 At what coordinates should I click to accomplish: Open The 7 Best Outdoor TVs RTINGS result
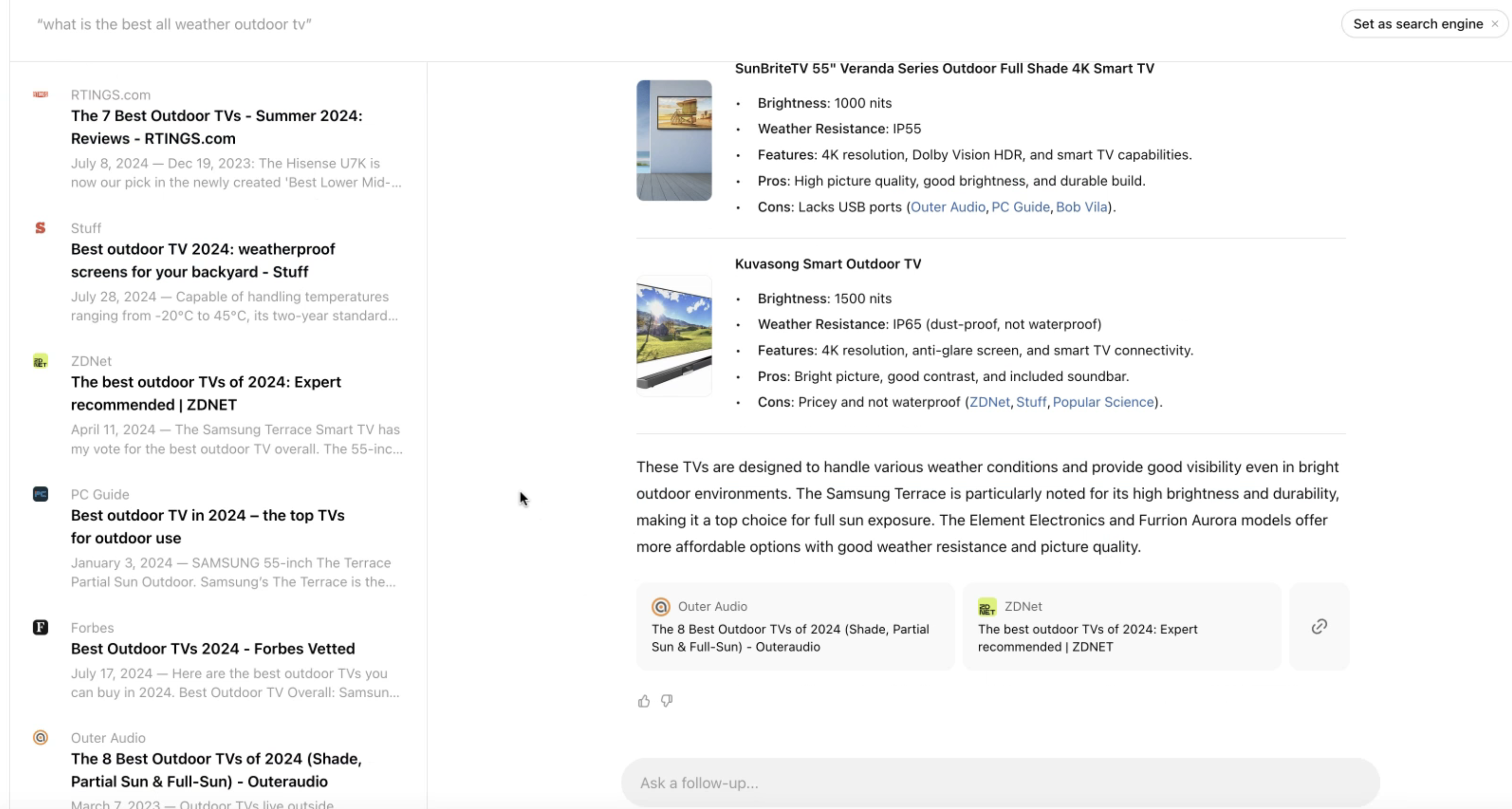coord(216,127)
